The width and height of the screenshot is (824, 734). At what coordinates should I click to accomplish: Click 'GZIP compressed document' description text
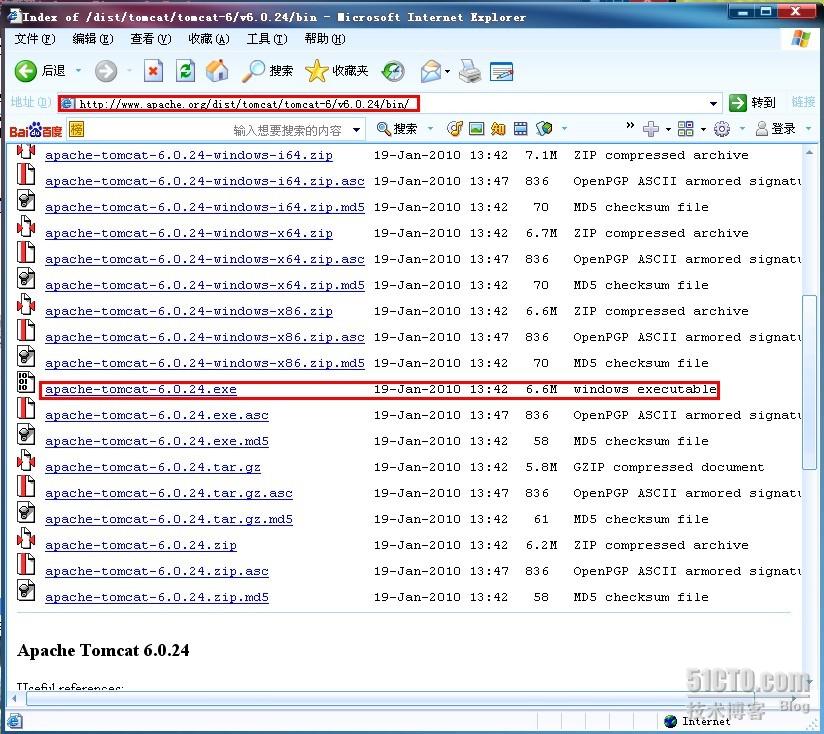(x=668, y=468)
